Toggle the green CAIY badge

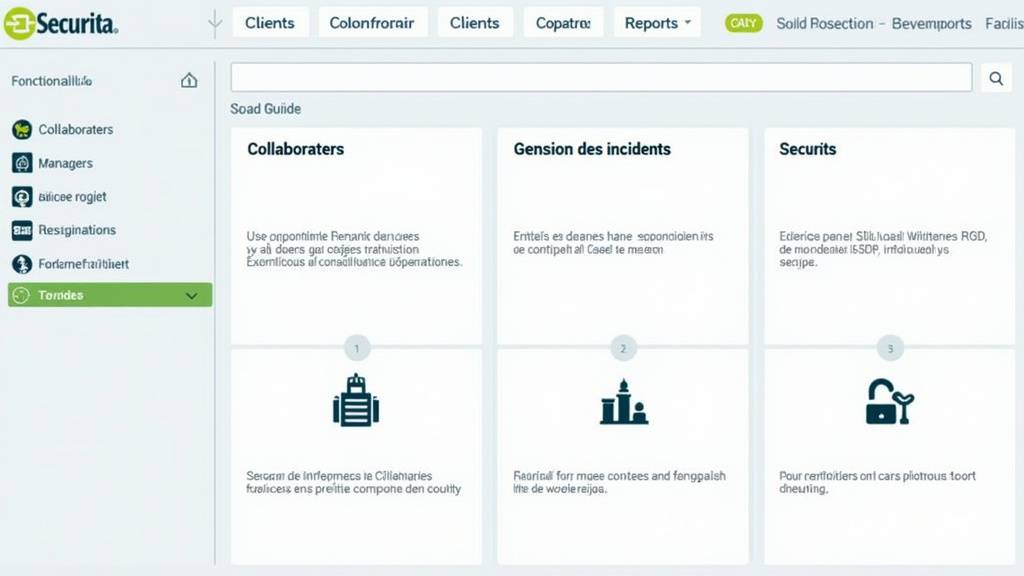[743, 23]
